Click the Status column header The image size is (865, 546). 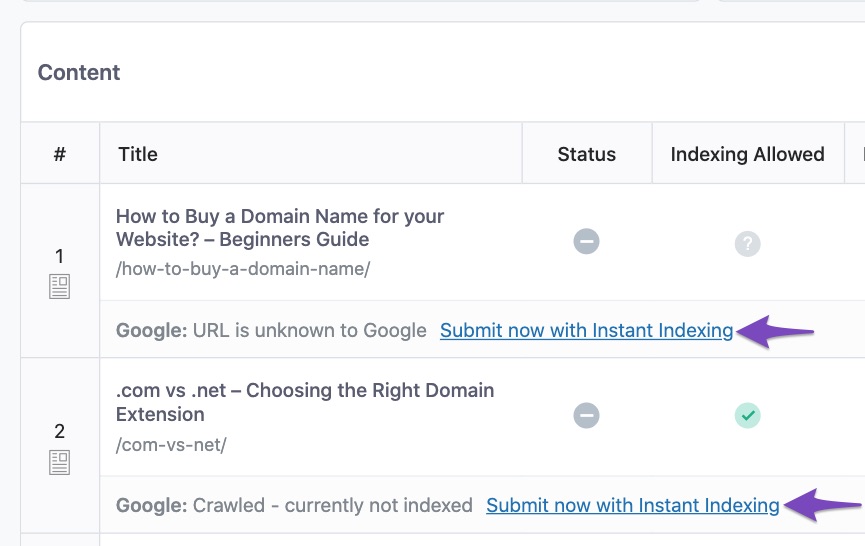point(586,154)
